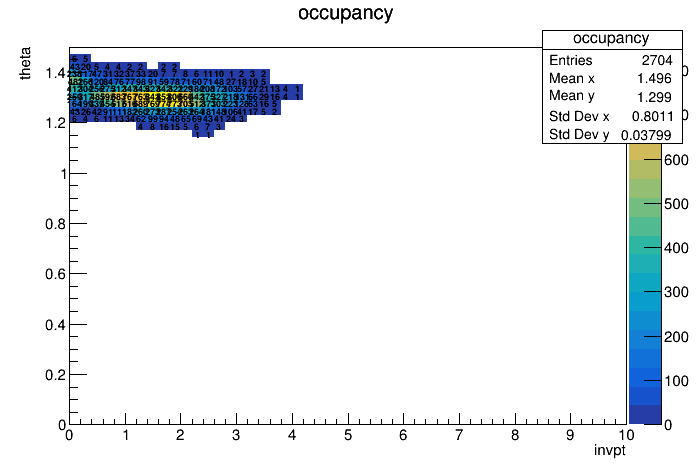The image size is (696, 472).
Task: Click the y-axis tick label "0.6"
Action: pyautogui.click(x=55, y=274)
